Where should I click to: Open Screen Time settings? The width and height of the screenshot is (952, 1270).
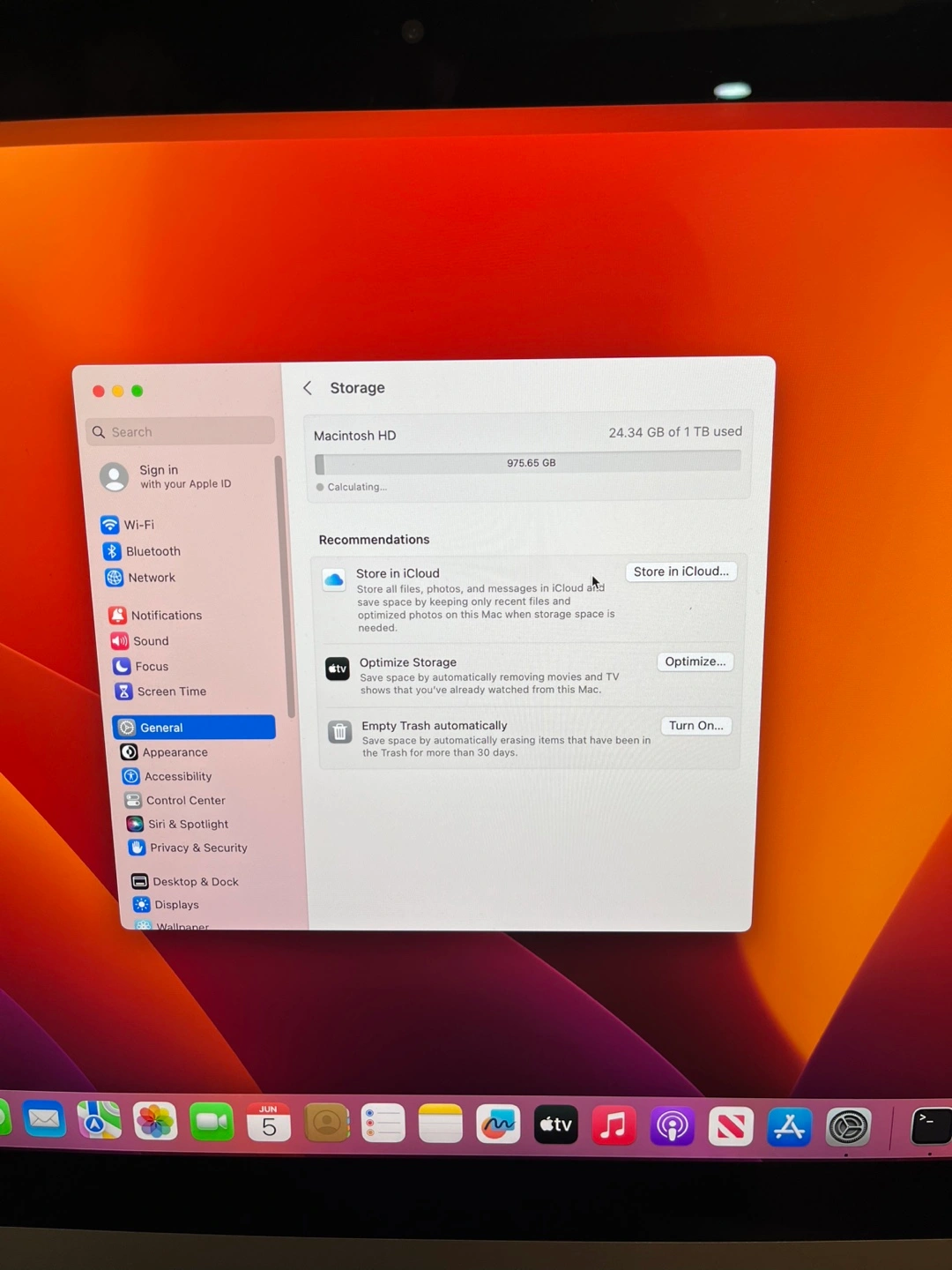pyautogui.click(x=170, y=691)
